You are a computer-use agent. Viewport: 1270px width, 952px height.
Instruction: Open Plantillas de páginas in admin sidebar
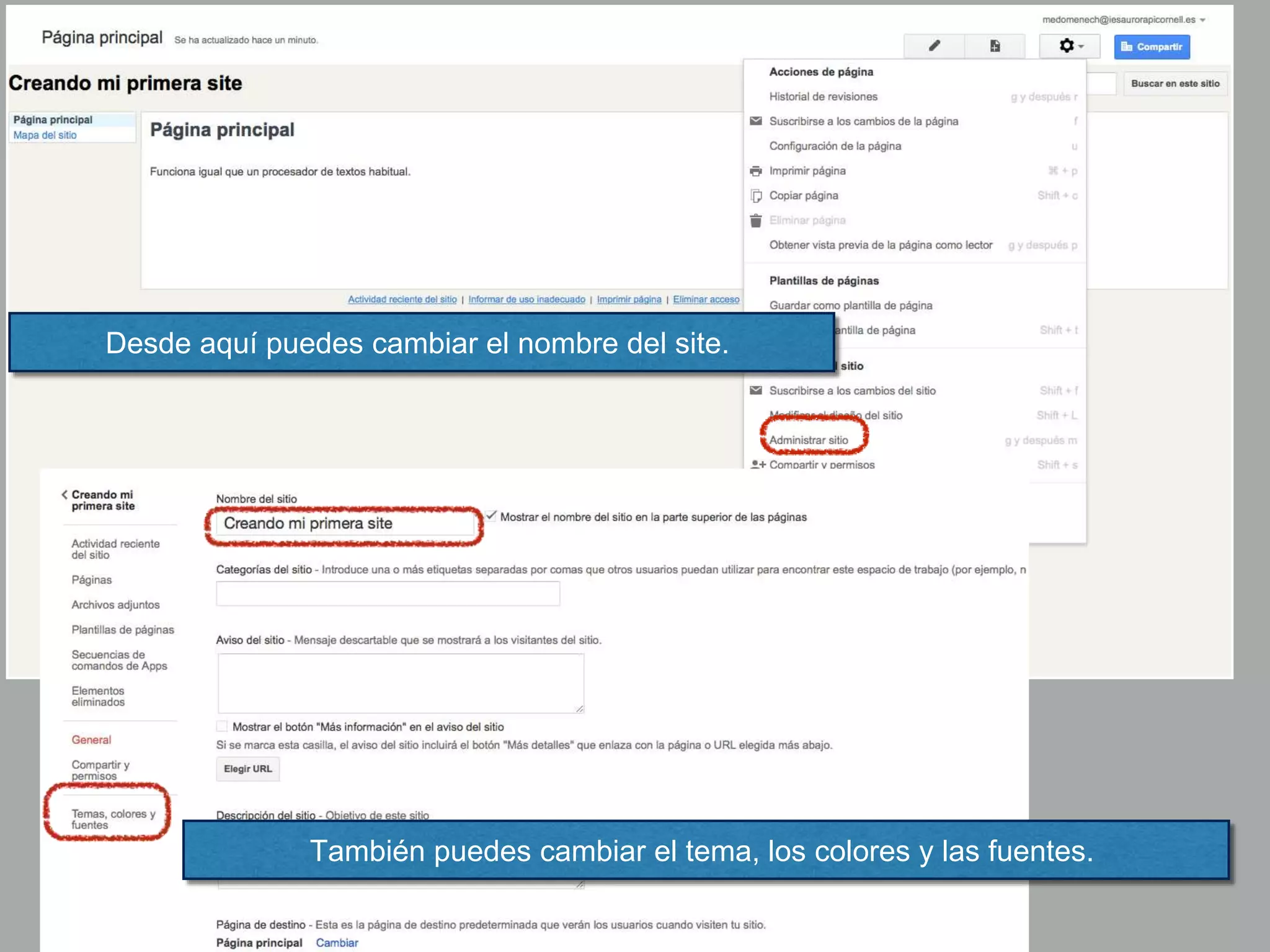(123, 630)
